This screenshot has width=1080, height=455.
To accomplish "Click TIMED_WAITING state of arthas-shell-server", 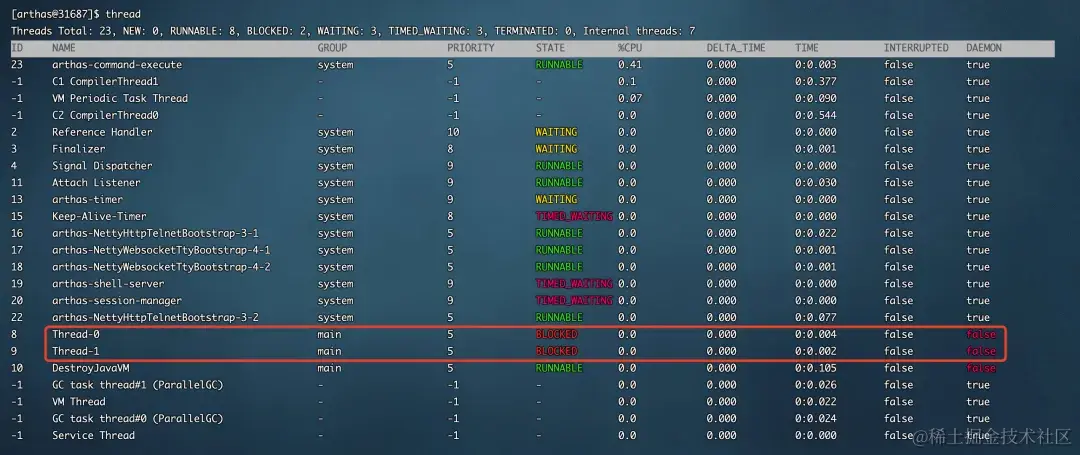I will click(574, 284).
